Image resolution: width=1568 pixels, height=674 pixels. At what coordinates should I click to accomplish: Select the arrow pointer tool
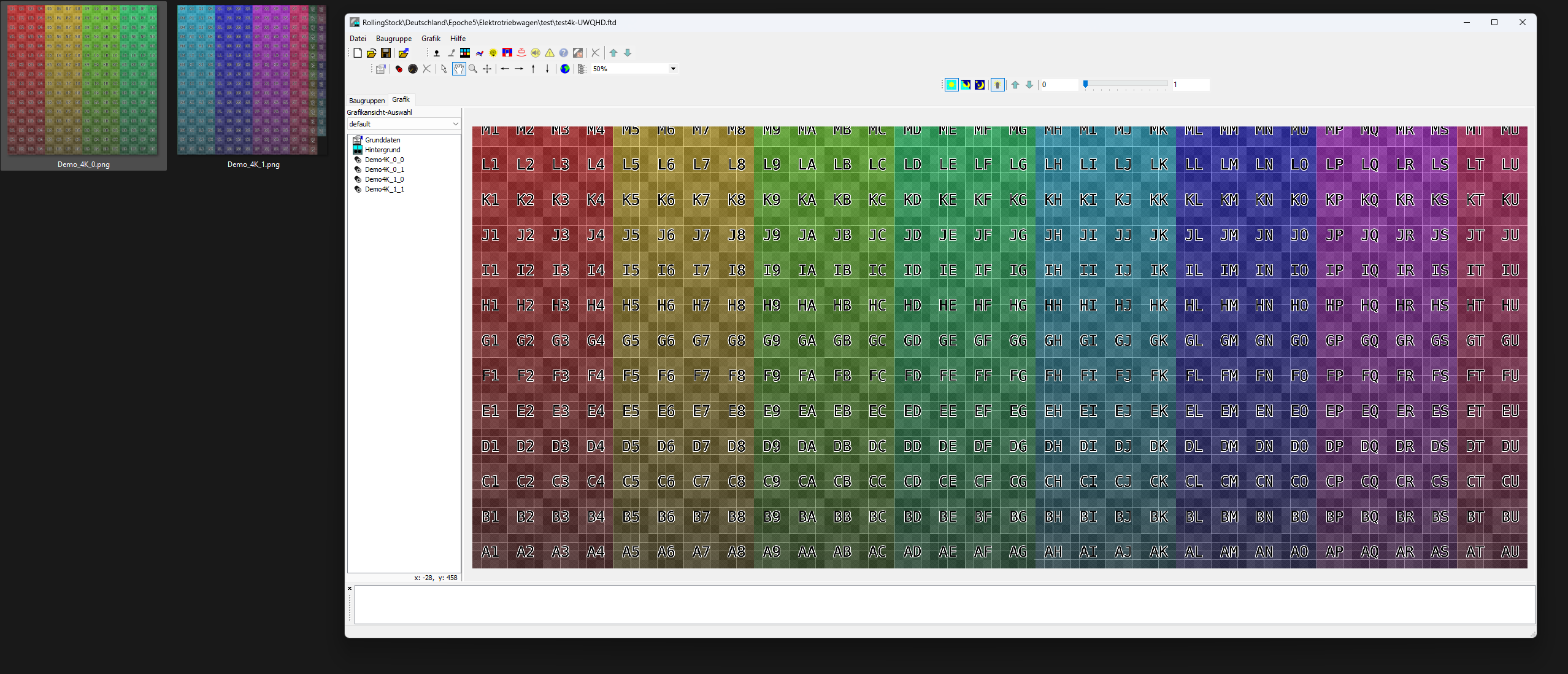444,69
